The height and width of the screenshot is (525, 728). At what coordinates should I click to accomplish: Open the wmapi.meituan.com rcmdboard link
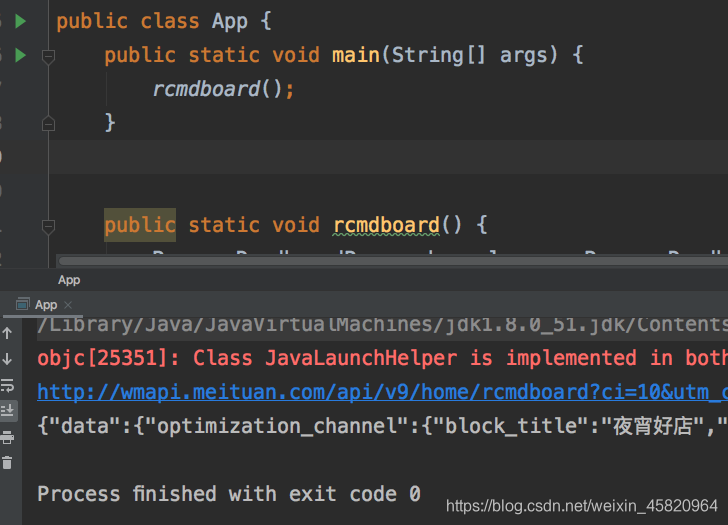click(383, 392)
